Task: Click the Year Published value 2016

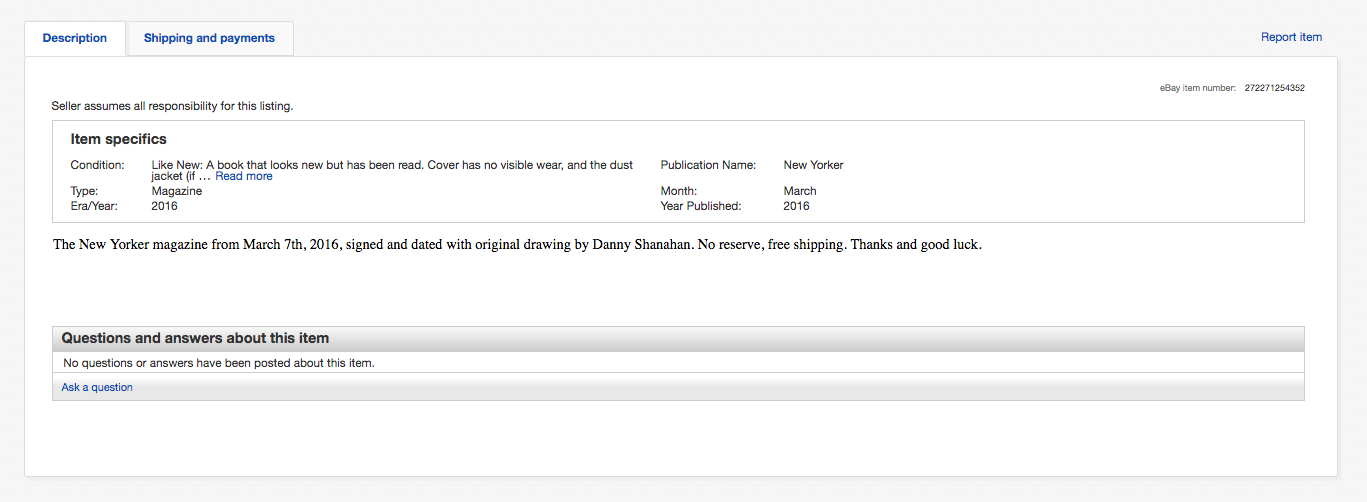Action: click(x=796, y=206)
